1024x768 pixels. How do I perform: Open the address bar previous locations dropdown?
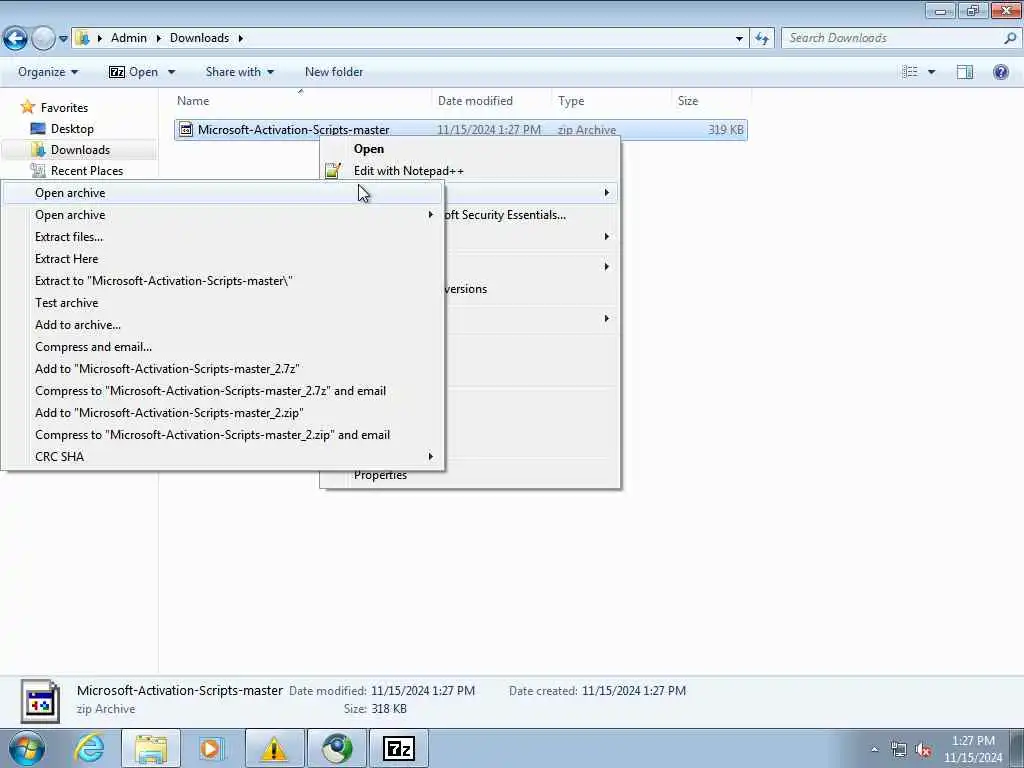point(739,38)
